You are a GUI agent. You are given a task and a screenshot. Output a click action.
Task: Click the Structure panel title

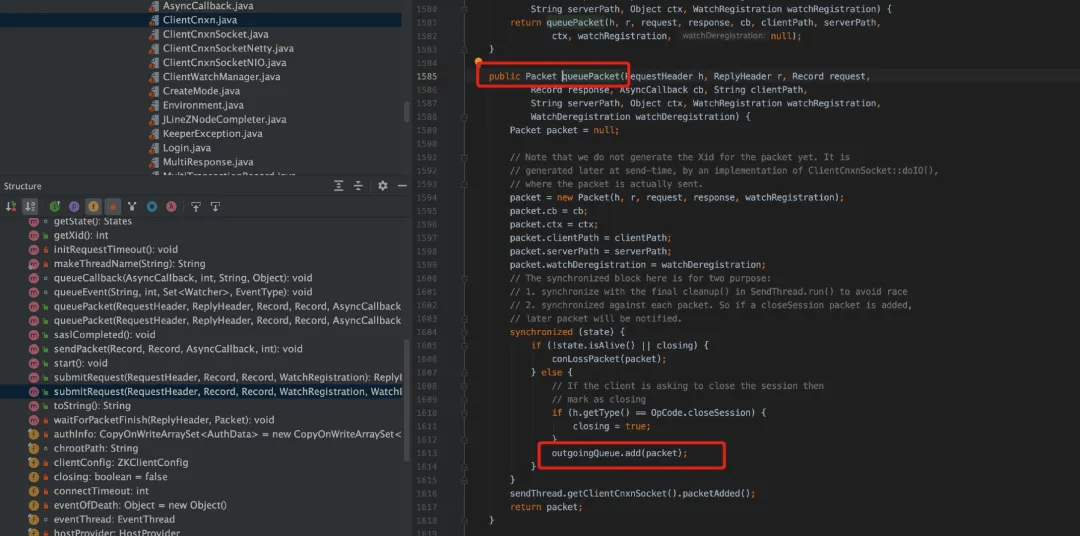tap(23, 186)
